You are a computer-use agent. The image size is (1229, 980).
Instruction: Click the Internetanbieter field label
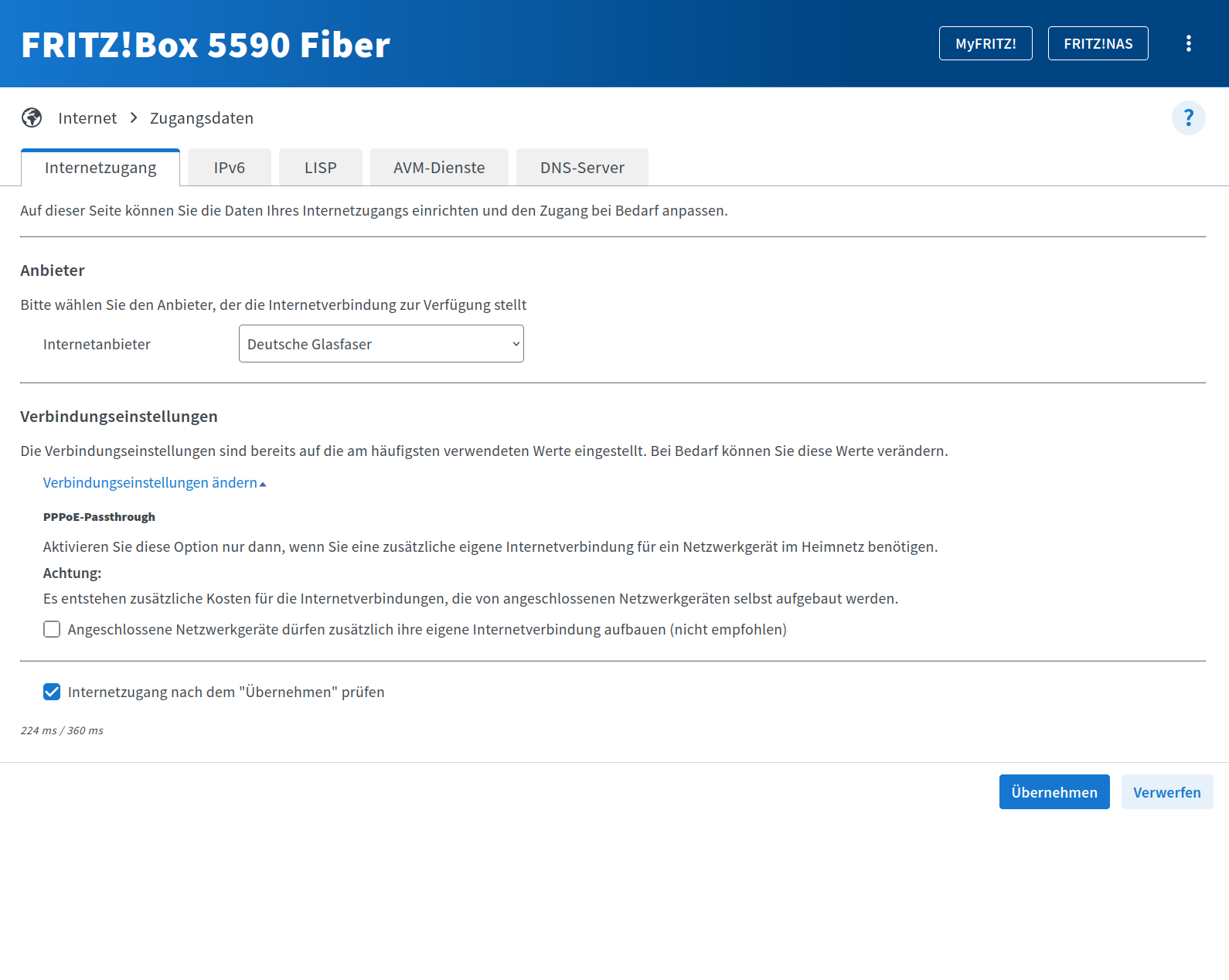click(x=97, y=344)
